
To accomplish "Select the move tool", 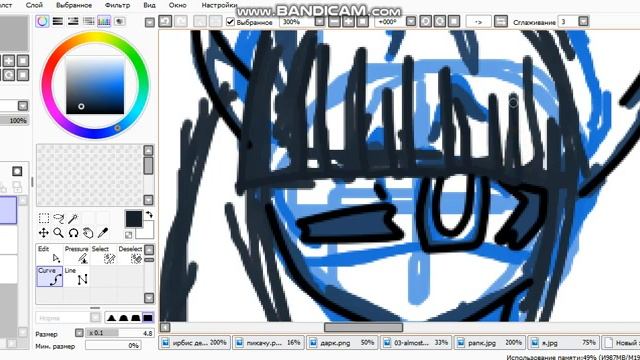I will pos(44,233).
